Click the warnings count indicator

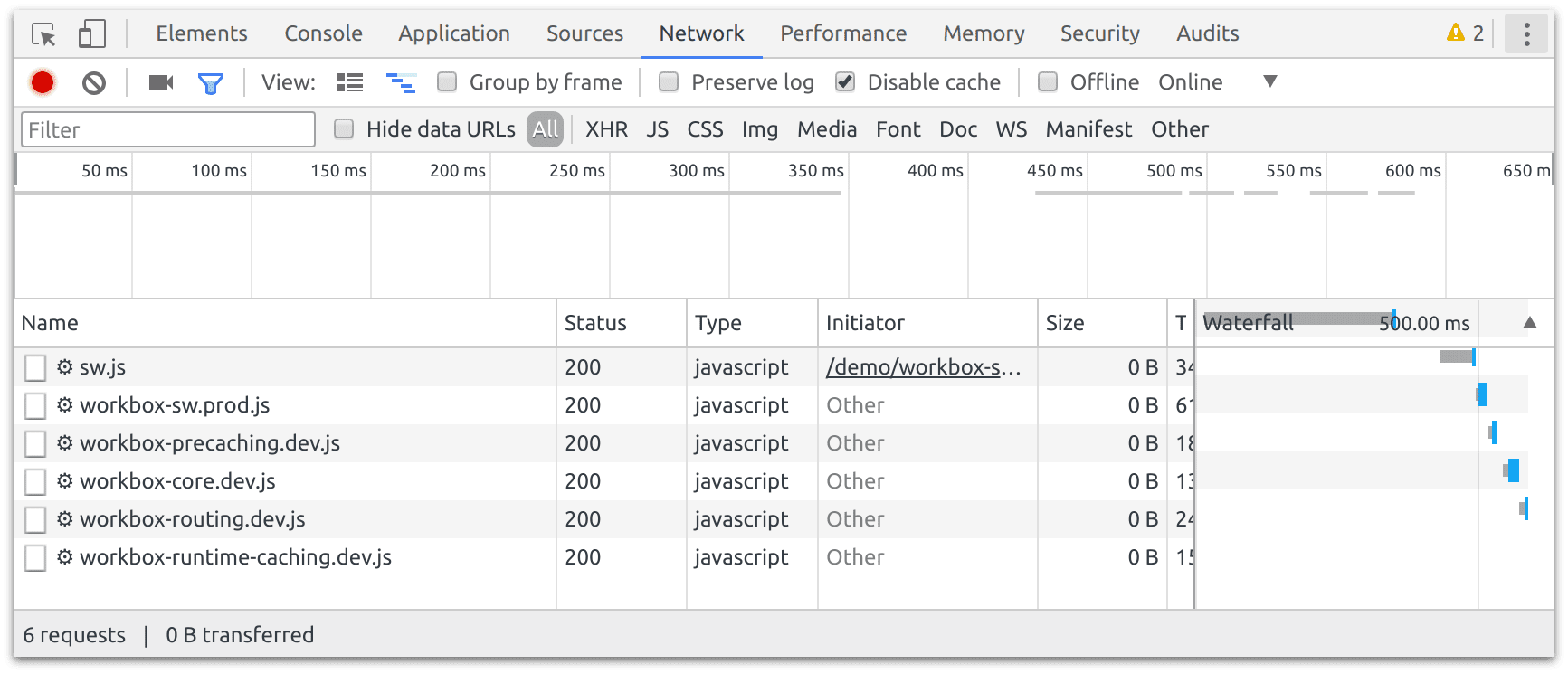click(x=1465, y=33)
